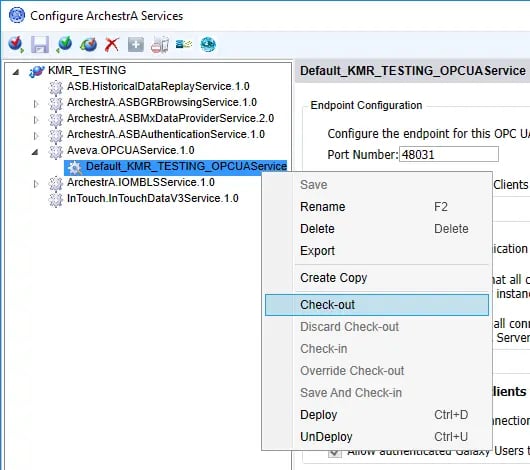The width and height of the screenshot is (530, 470).
Task: Click the Port Number input field
Action: [449, 155]
